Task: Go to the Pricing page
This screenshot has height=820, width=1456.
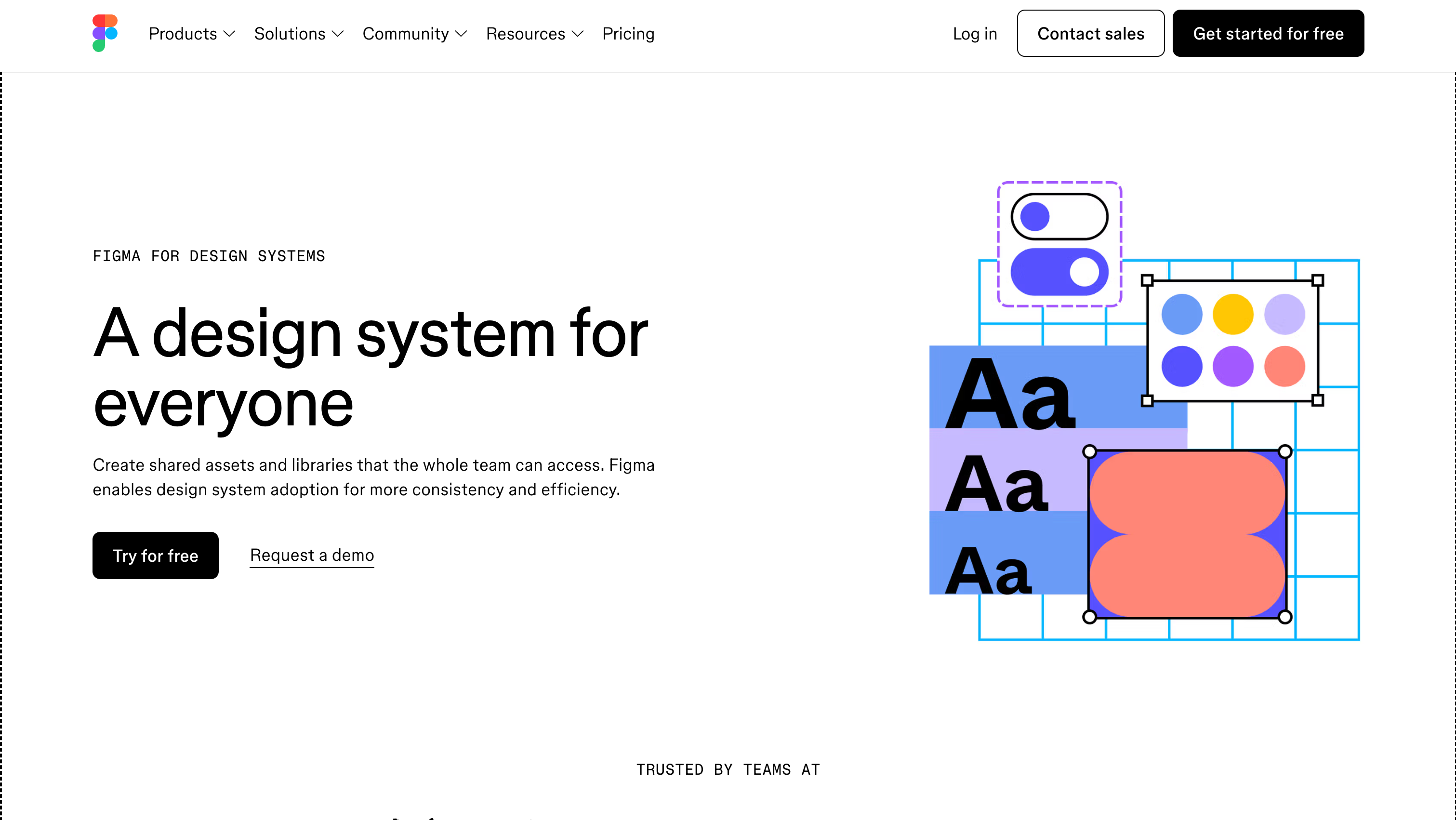Action: [628, 34]
